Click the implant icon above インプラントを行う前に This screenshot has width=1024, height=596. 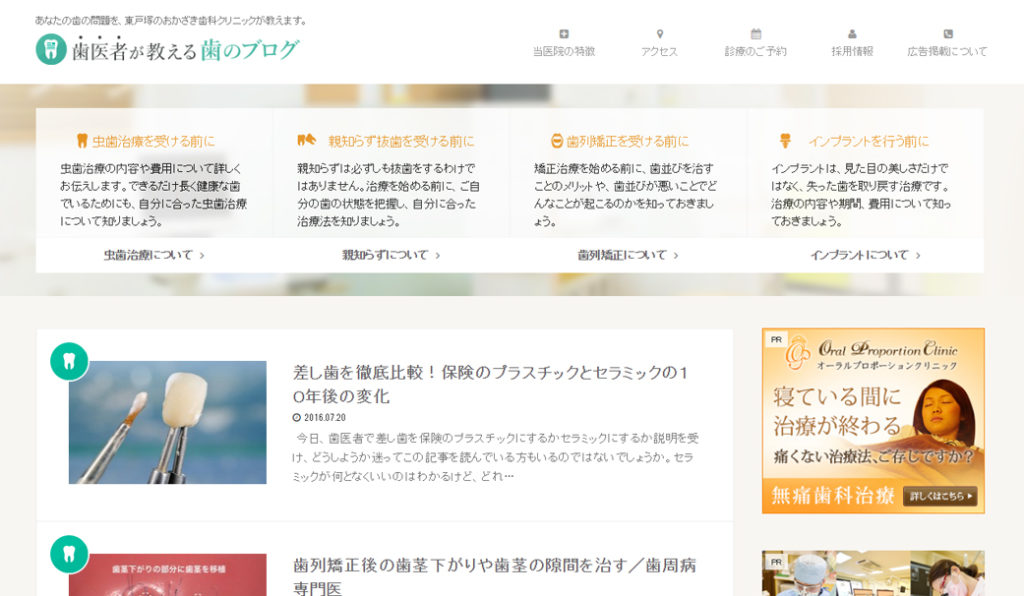tap(783, 141)
